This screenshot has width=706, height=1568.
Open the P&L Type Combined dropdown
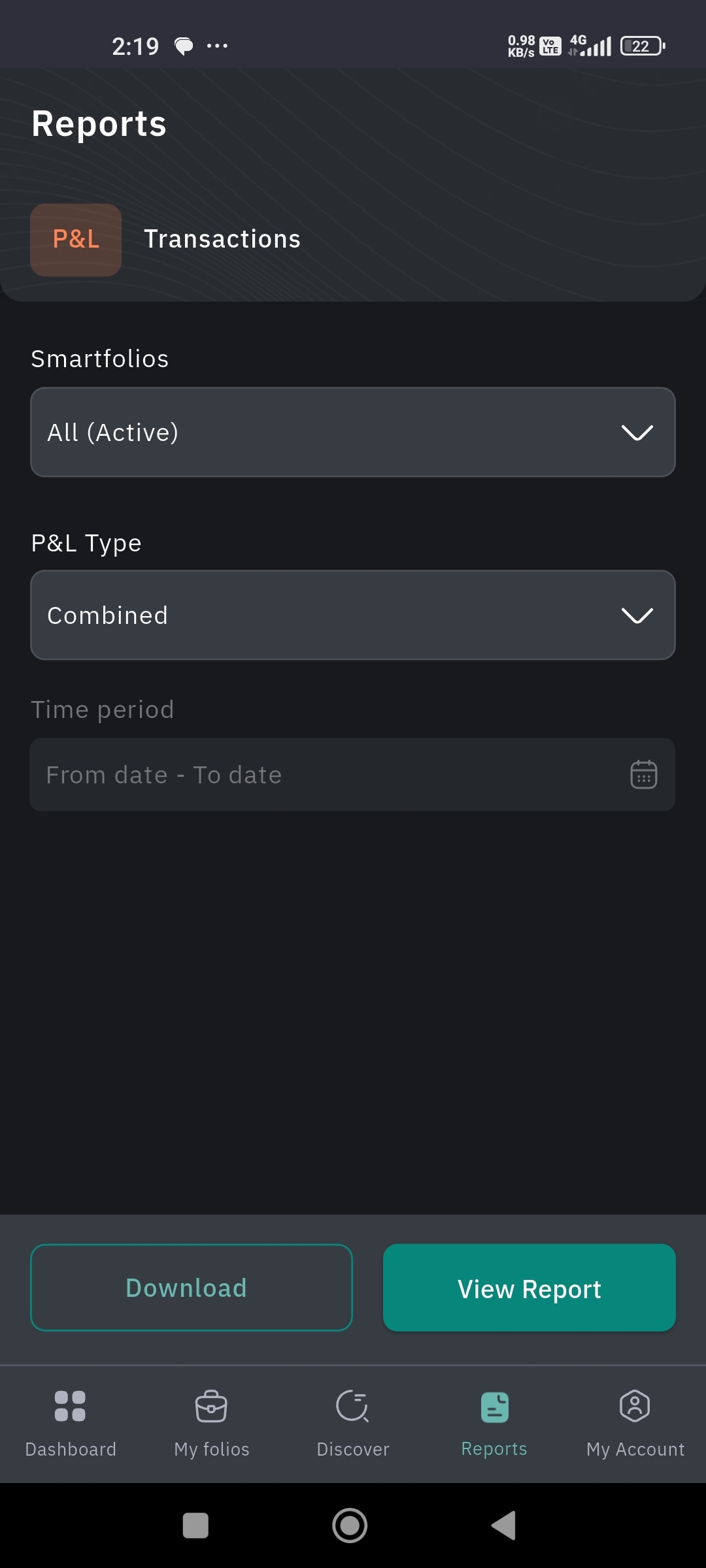327,615
